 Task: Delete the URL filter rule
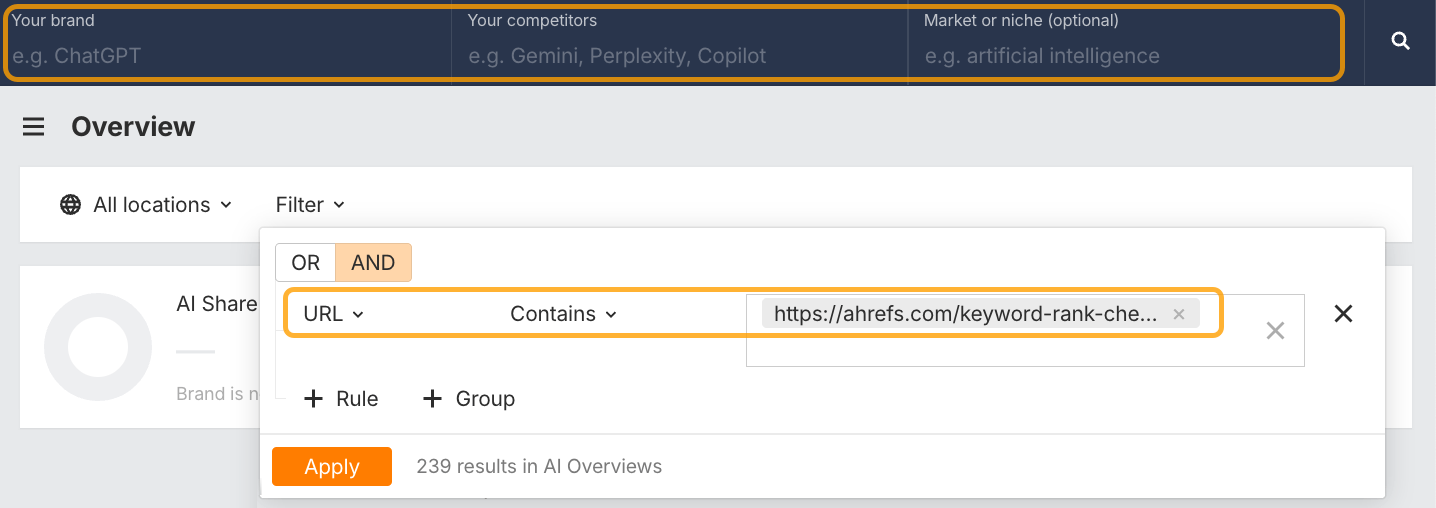point(1343,314)
